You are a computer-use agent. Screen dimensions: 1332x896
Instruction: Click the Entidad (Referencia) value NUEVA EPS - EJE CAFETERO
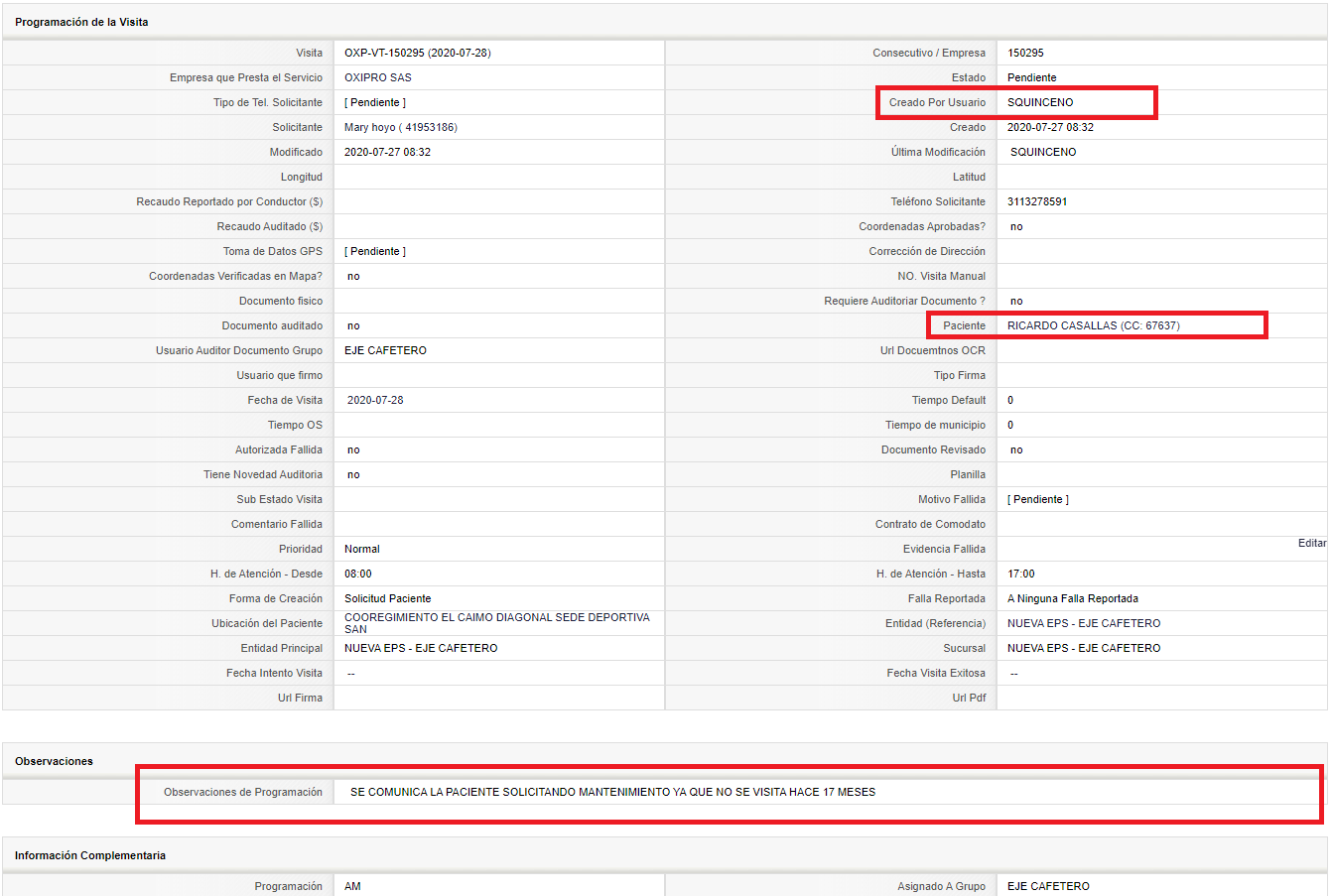(x=1084, y=623)
